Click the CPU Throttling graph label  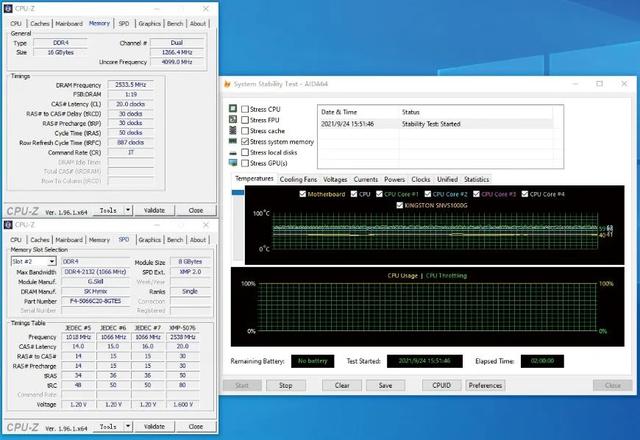pos(446,276)
